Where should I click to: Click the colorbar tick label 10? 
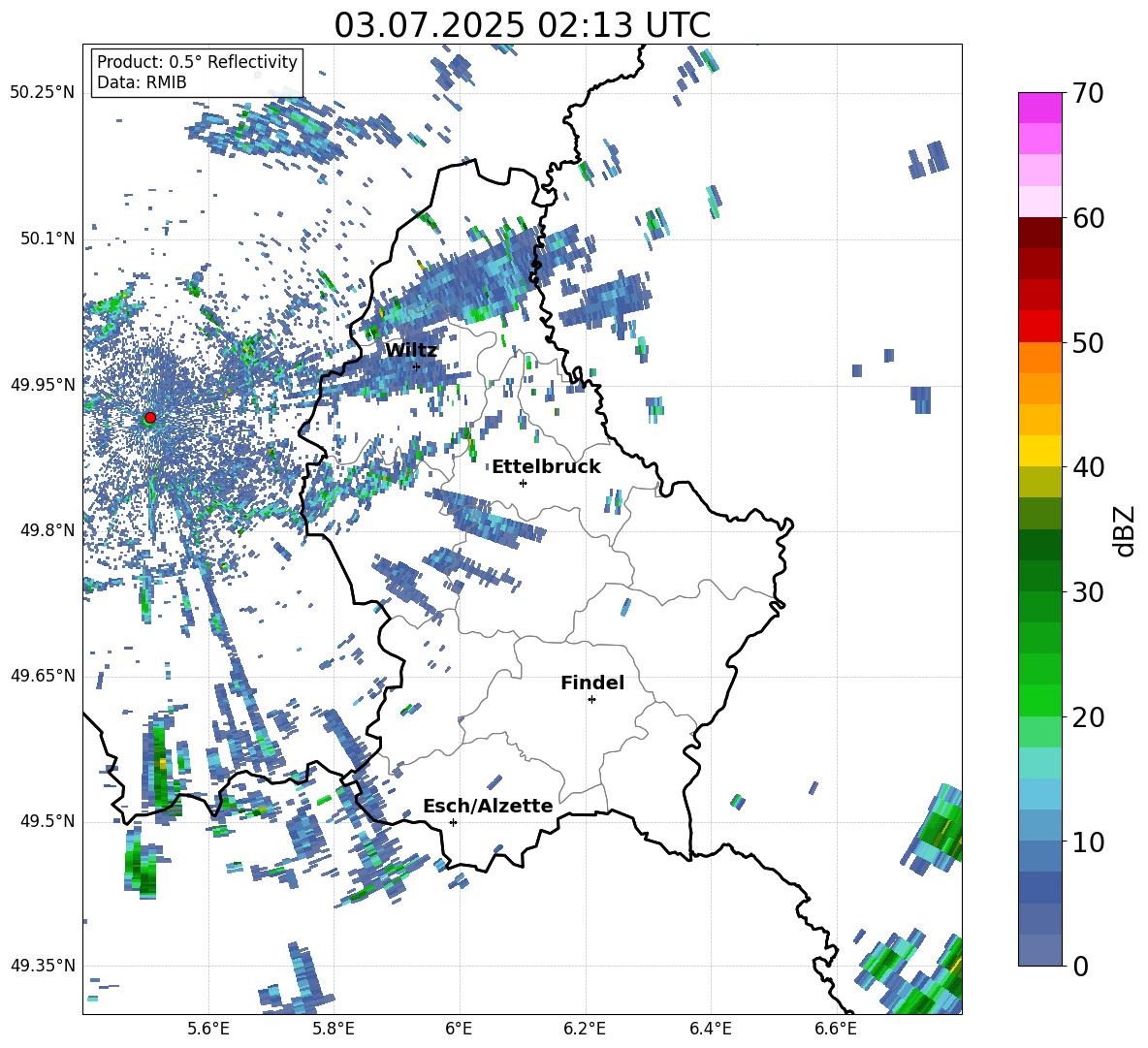tap(1088, 842)
